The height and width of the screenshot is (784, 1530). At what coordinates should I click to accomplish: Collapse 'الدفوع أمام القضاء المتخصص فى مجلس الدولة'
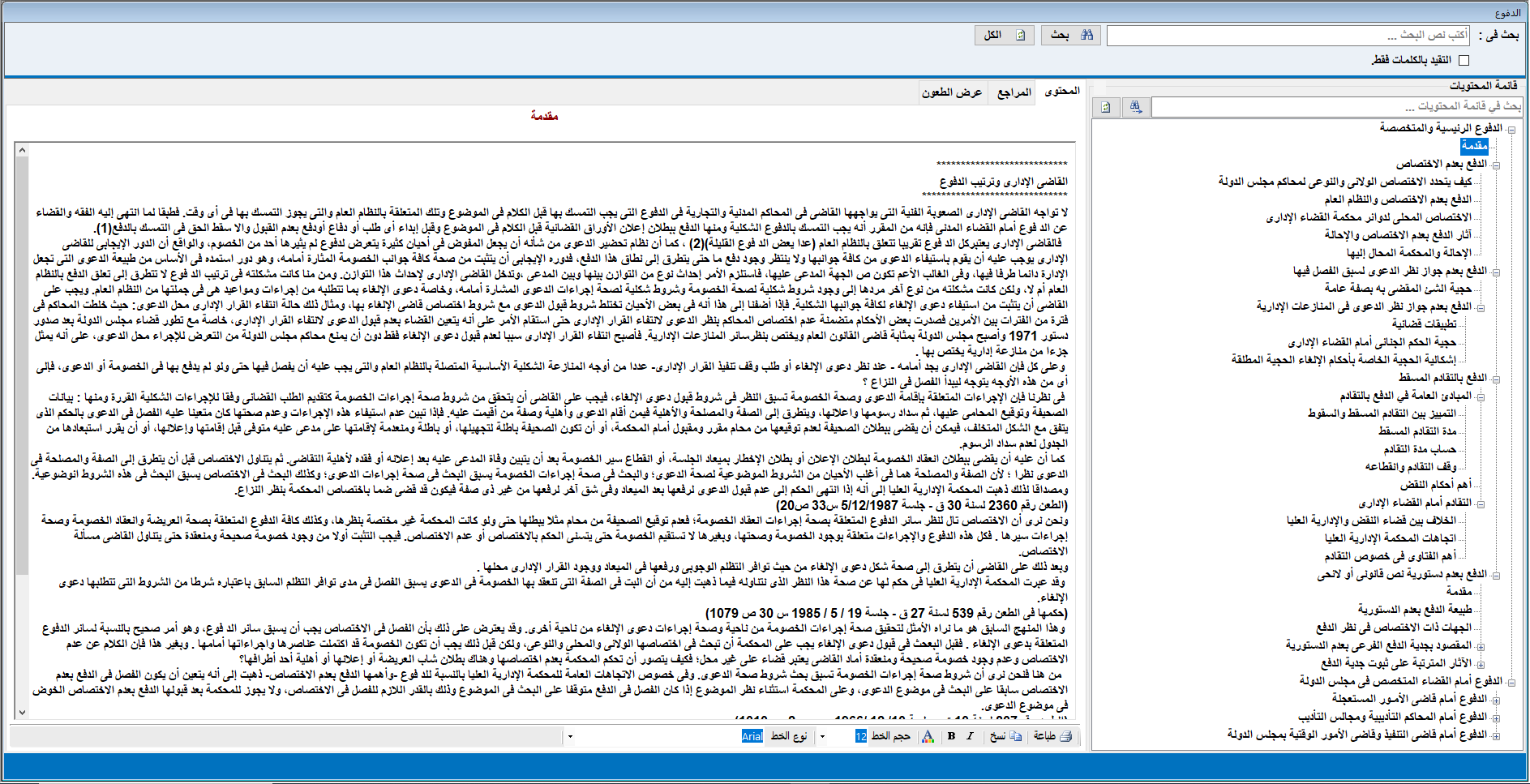[x=1511, y=682]
